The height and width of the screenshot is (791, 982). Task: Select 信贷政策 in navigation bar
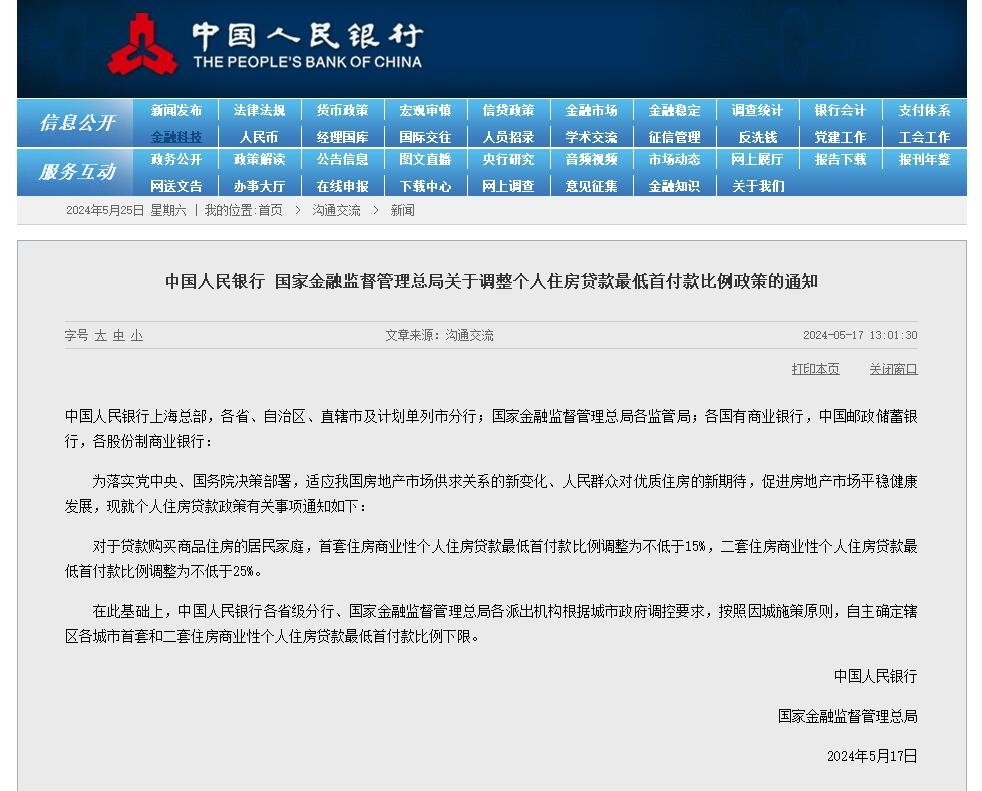click(x=508, y=110)
